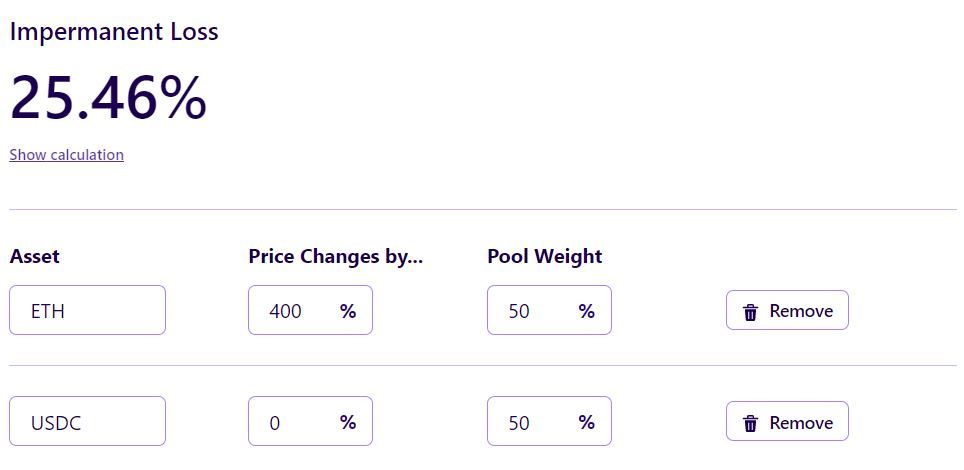Click the Price Changes by... column header

coord(335,256)
